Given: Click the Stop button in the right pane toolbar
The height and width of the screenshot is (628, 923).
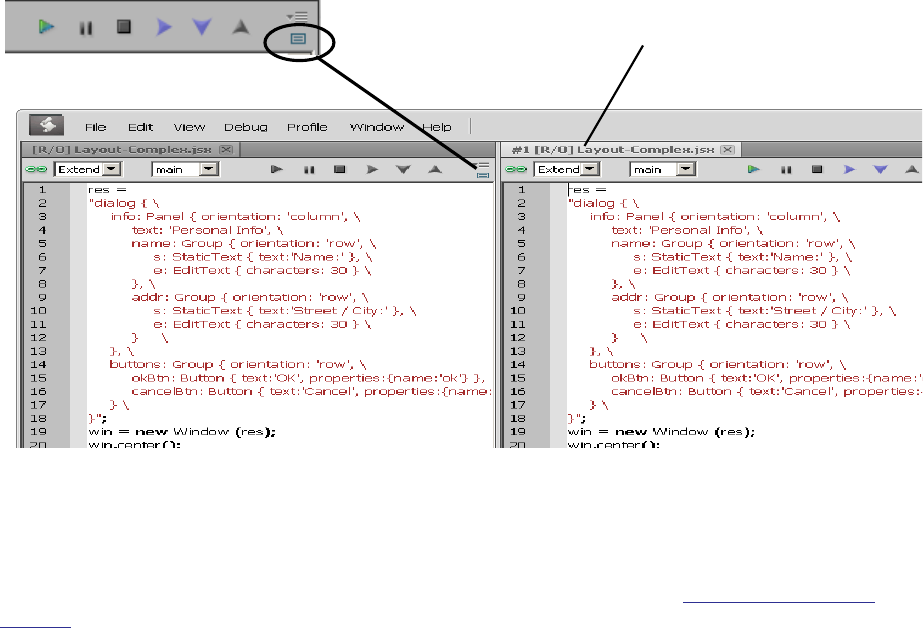Looking at the screenshot, I should 816,170.
